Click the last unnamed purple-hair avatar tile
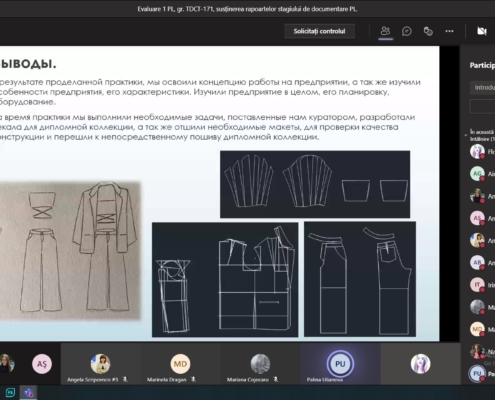The height and width of the screenshot is (400, 495). pyautogui.click(x=420, y=364)
